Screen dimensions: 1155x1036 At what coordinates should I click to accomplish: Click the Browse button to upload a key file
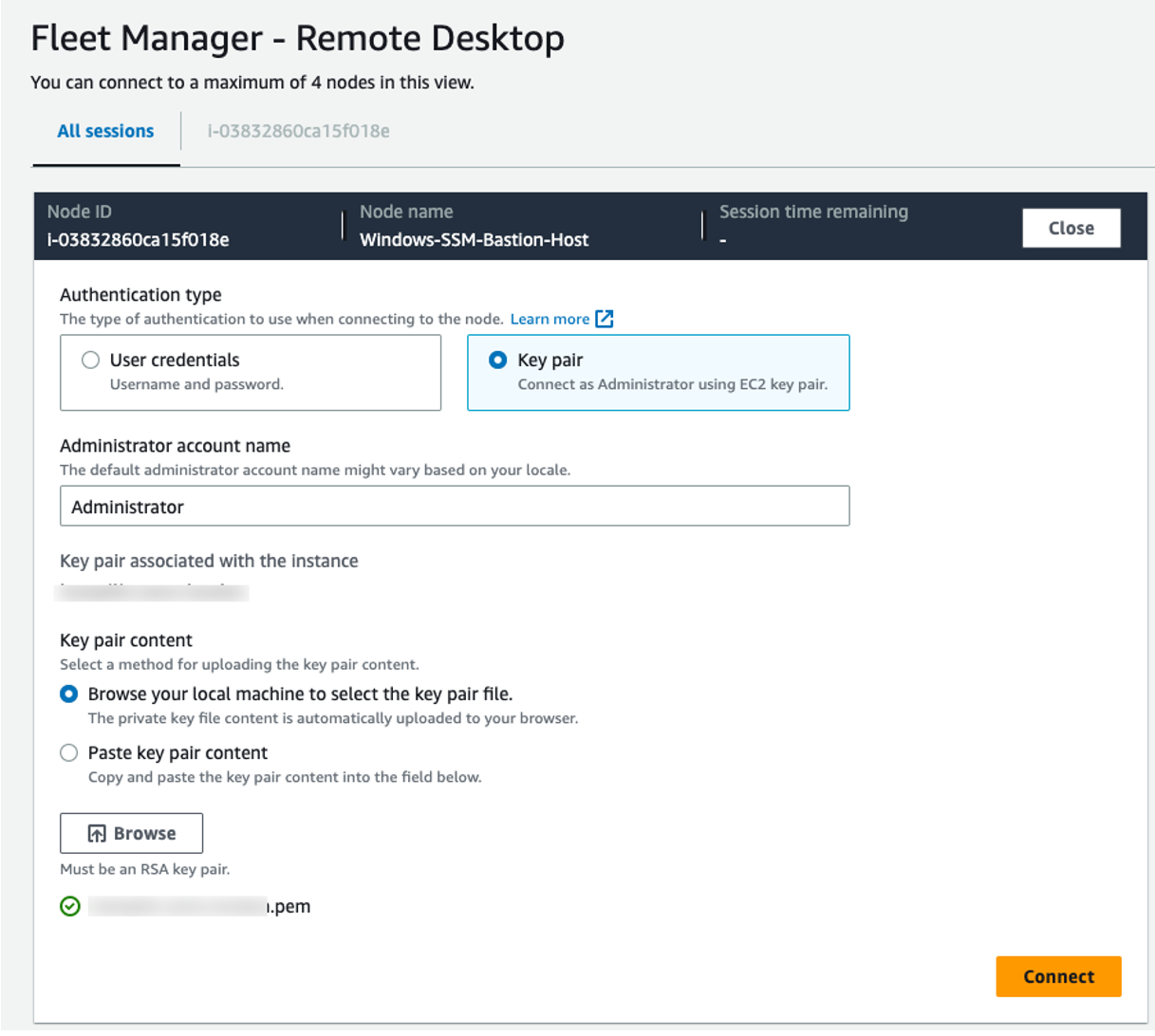click(x=131, y=833)
